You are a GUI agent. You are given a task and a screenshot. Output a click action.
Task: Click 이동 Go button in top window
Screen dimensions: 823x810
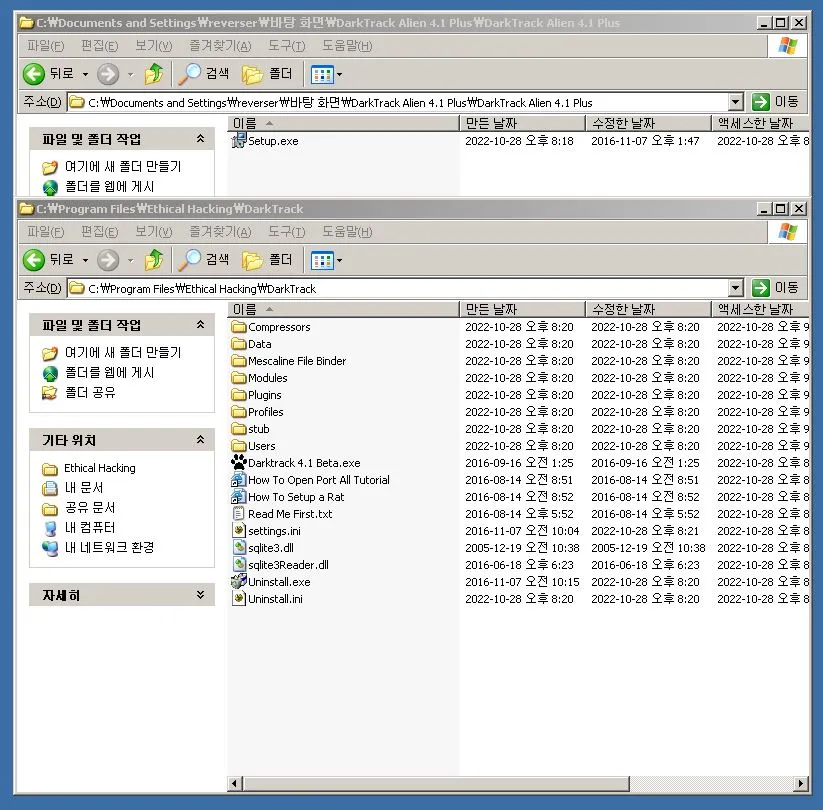pos(775,102)
